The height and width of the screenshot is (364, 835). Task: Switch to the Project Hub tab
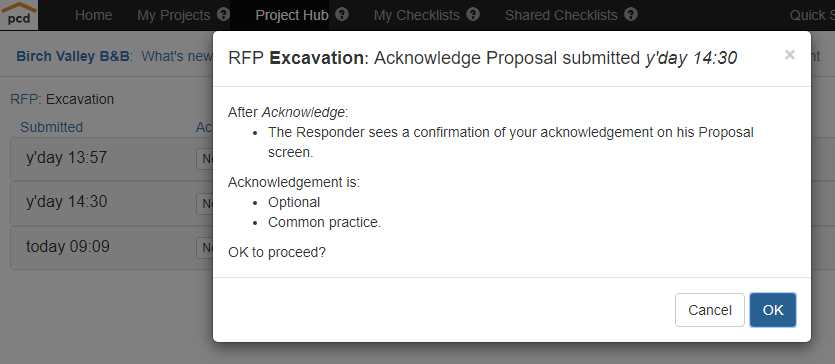click(292, 15)
